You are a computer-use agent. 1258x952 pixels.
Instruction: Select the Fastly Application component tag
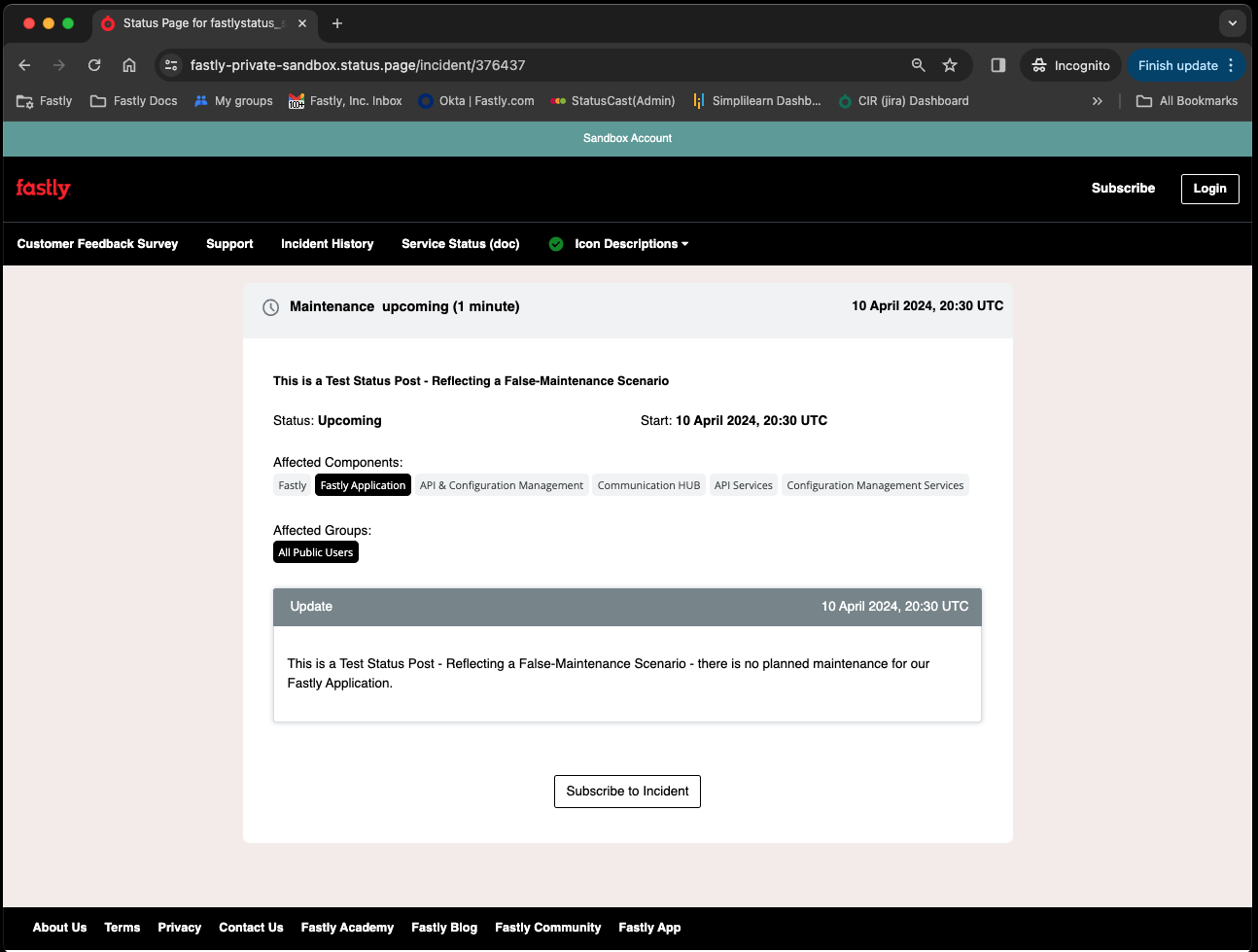pos(363,485)
